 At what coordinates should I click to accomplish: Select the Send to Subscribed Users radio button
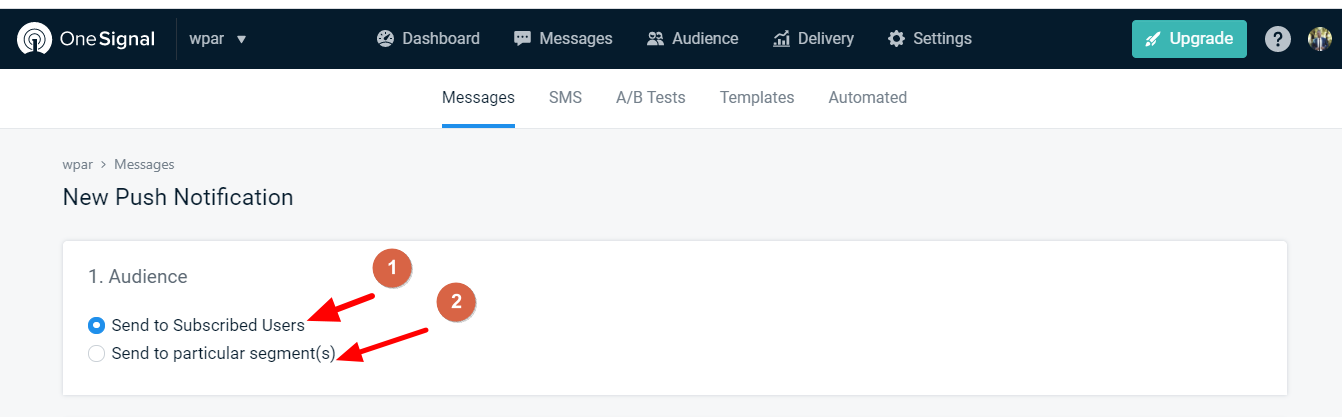pyautogui.click(x=96, y=325)
